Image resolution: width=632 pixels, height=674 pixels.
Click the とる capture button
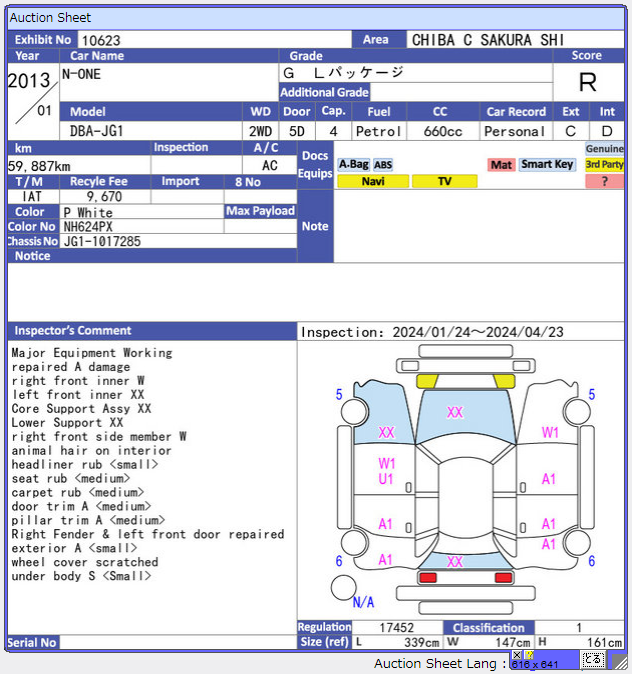point(593,659)
